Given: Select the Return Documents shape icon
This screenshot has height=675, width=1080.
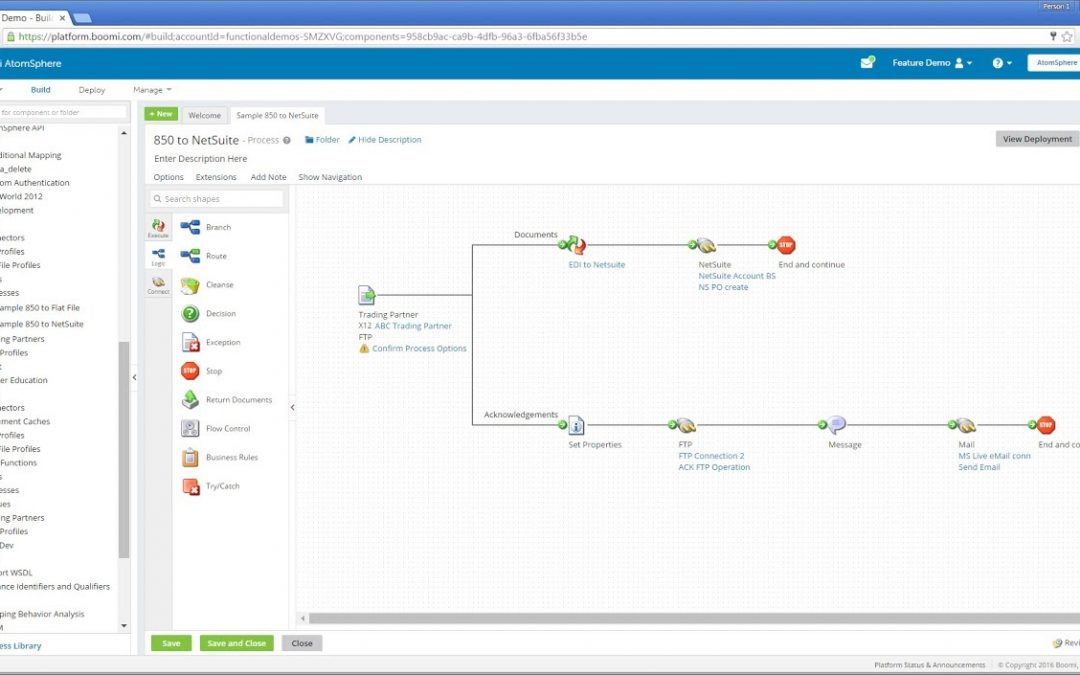Looking at the screenshot, I should click(190, 399).
